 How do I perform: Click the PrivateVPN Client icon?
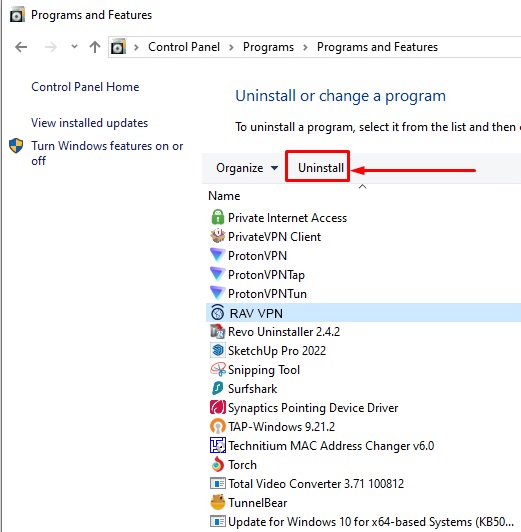click(x=217, y=236)
